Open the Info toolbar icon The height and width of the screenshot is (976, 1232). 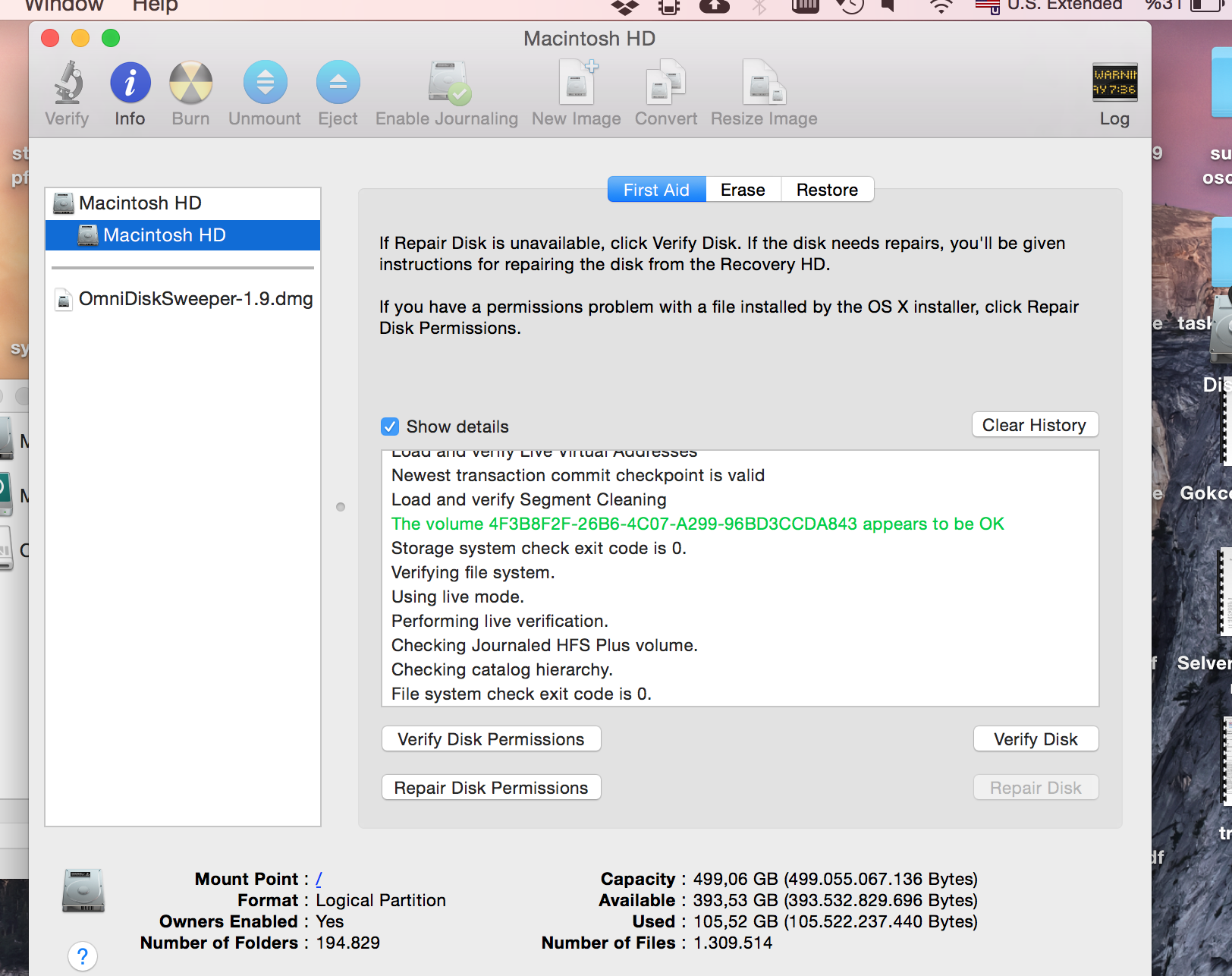click(x=130, y=83)
